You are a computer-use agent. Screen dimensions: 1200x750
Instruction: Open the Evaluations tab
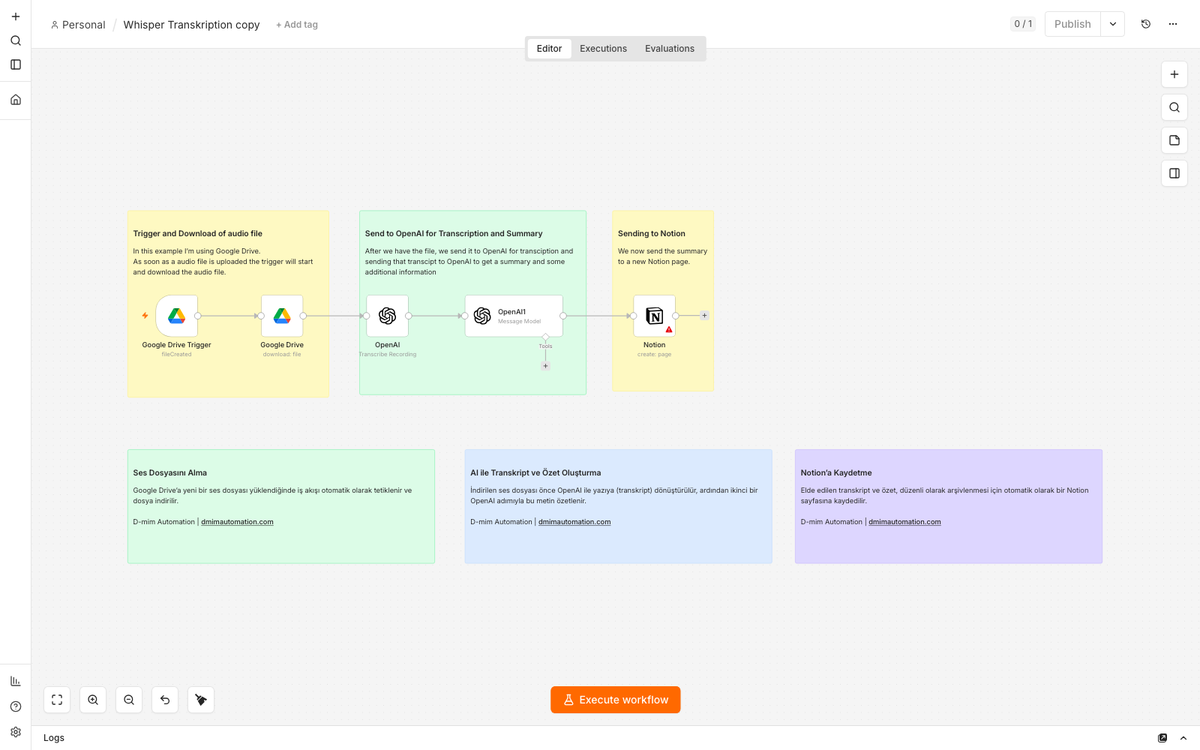[669, 48]
